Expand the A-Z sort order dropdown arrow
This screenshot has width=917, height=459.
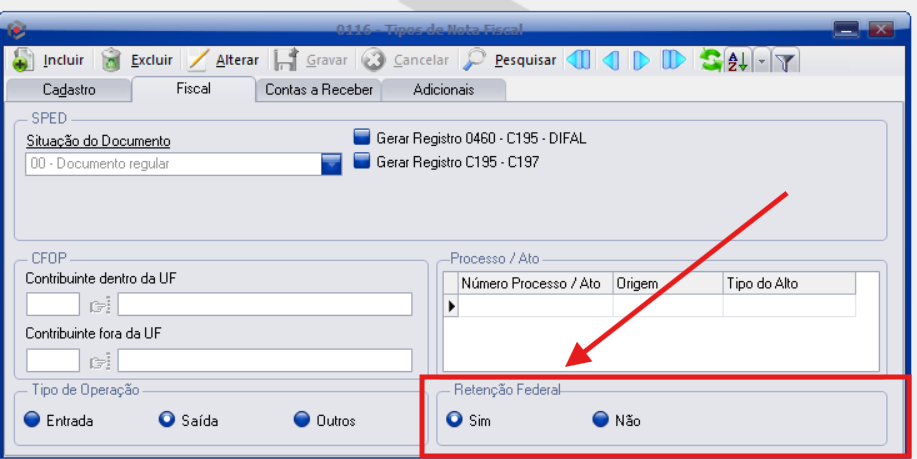click(x=761, y=61)
